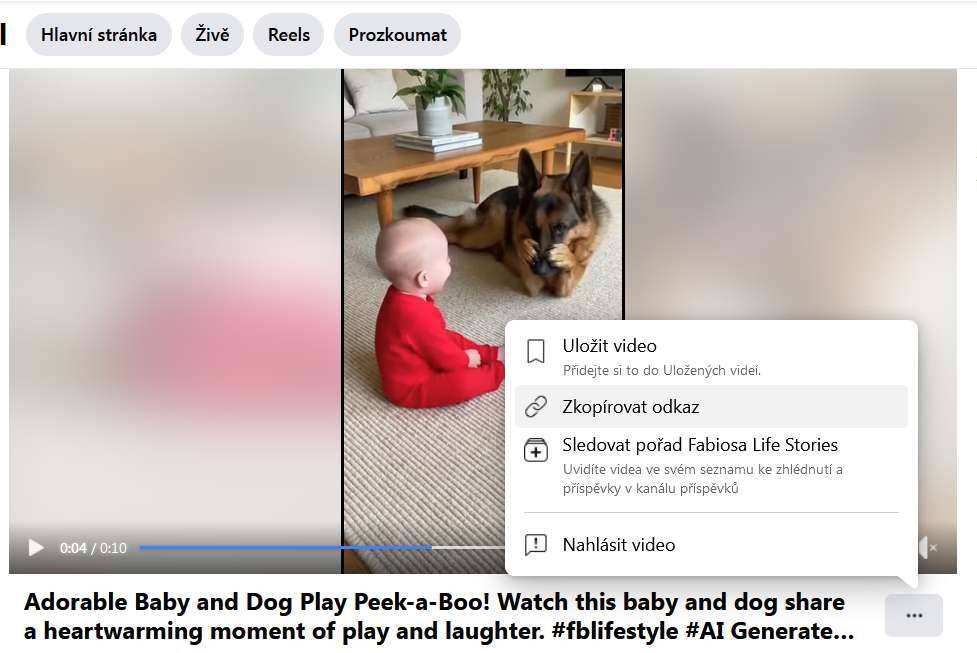Click the chain link icon next to Zkopírovat odkaz
This screenshot has height=653, width=977.
(536, 406)
